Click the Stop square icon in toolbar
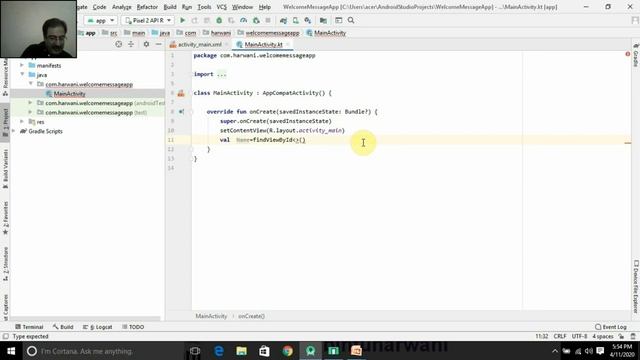This screenshot has width=640, height=360. (268, 20)
